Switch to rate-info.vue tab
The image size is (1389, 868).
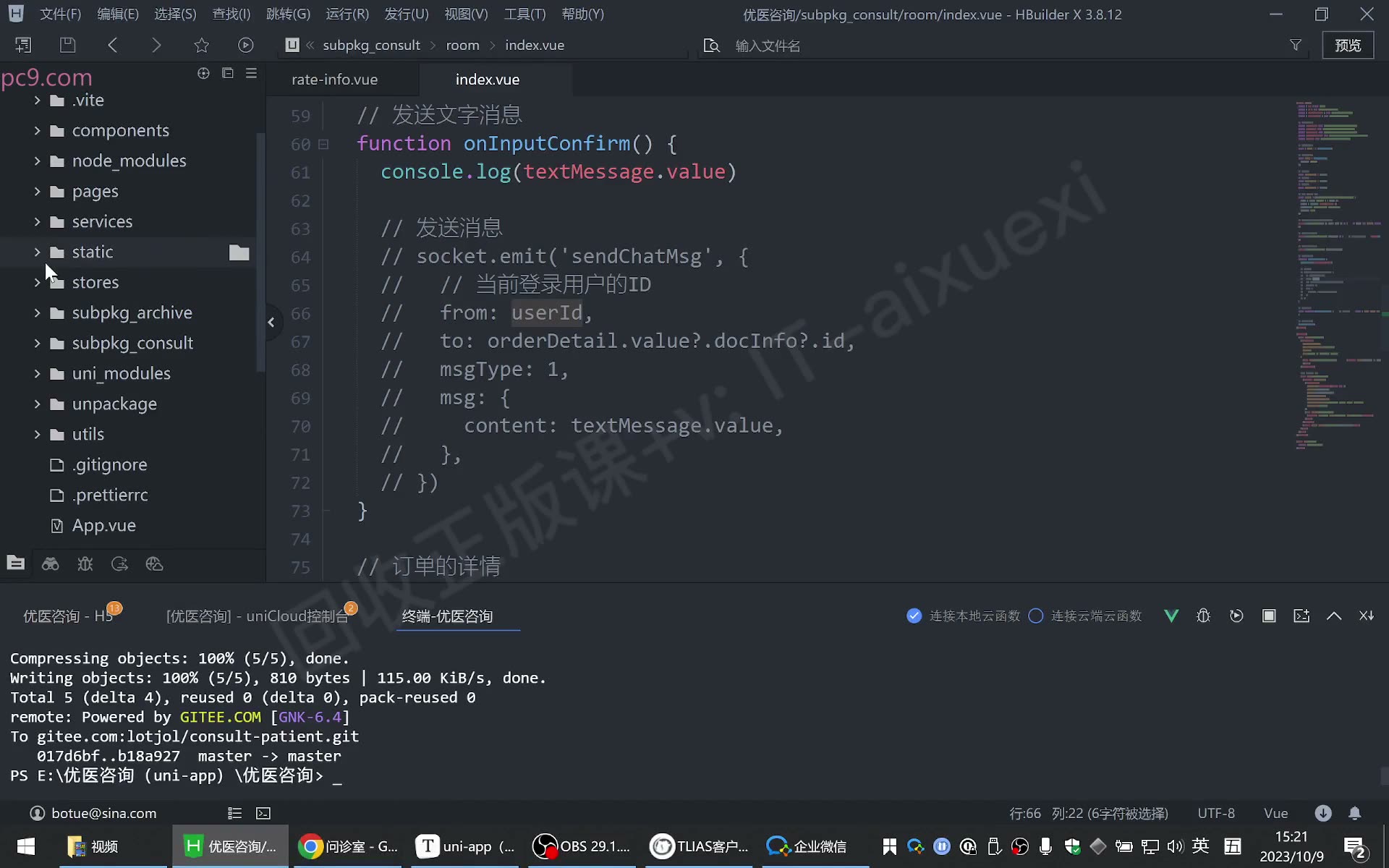pos(335,80)
